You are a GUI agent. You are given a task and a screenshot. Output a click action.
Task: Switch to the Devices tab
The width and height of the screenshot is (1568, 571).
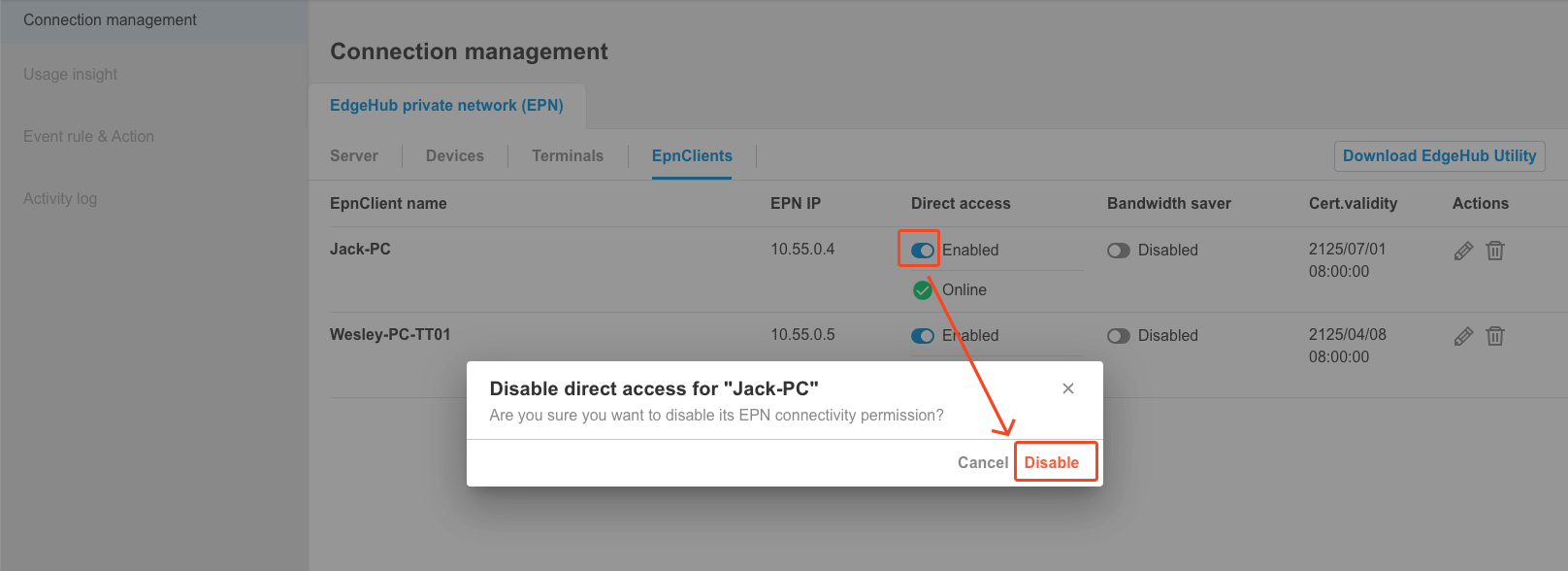[x=454, y=155]
